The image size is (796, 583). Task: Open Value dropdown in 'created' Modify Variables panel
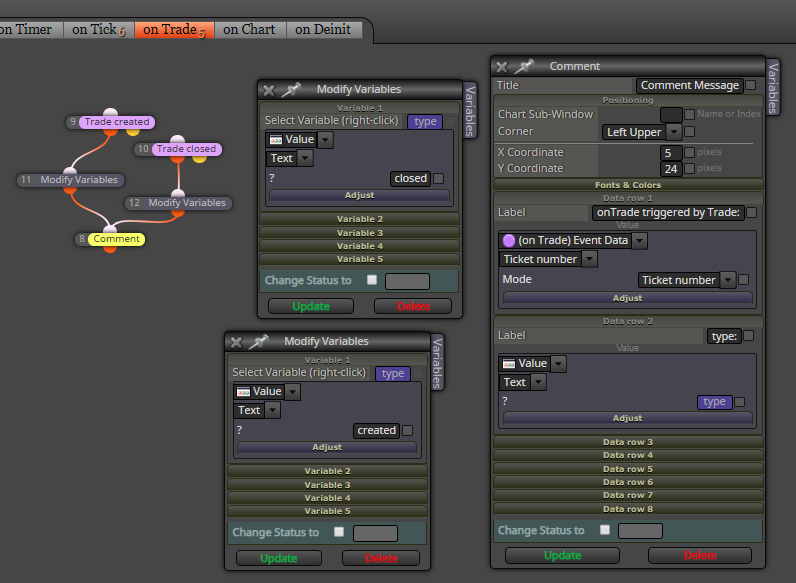[x=293, y=392]
